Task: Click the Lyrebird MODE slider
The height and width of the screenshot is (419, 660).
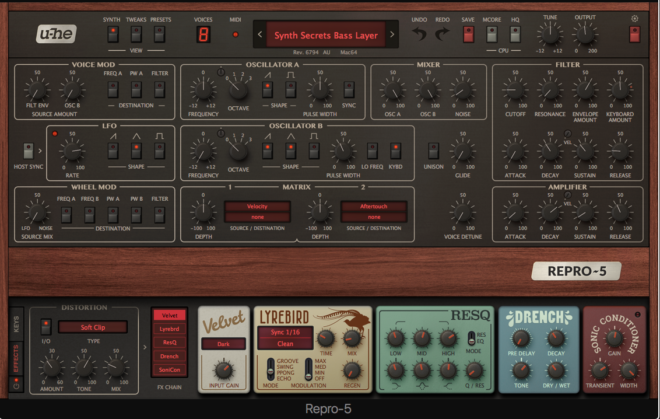Action: pos(271,369)
